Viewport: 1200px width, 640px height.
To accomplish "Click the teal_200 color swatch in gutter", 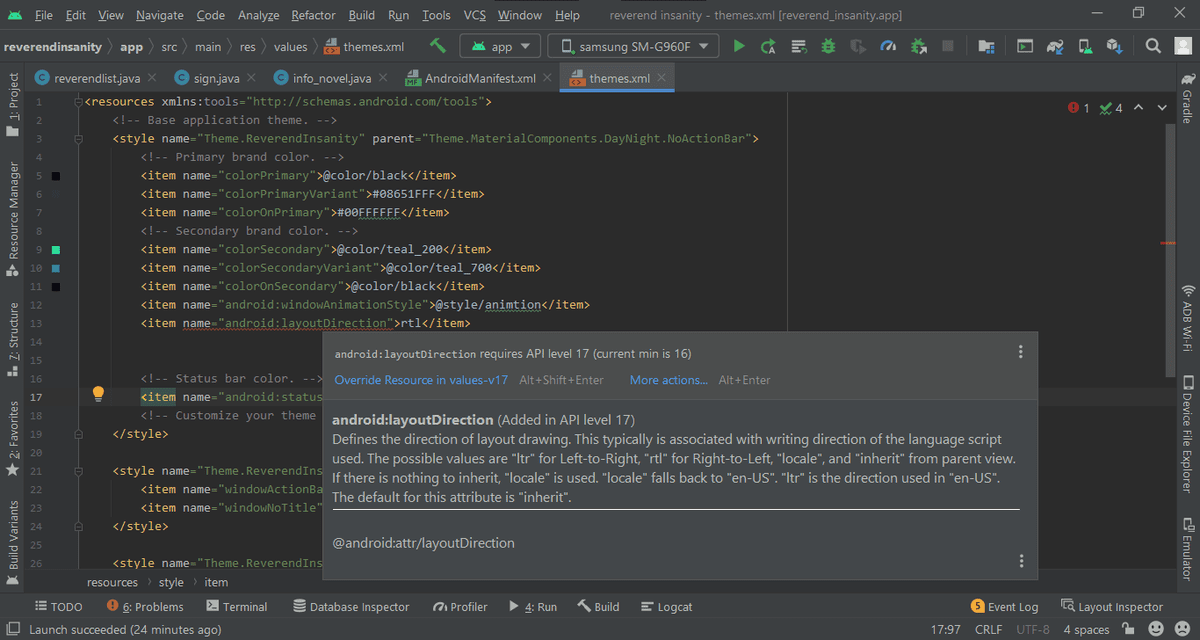I will pos(56,249).
